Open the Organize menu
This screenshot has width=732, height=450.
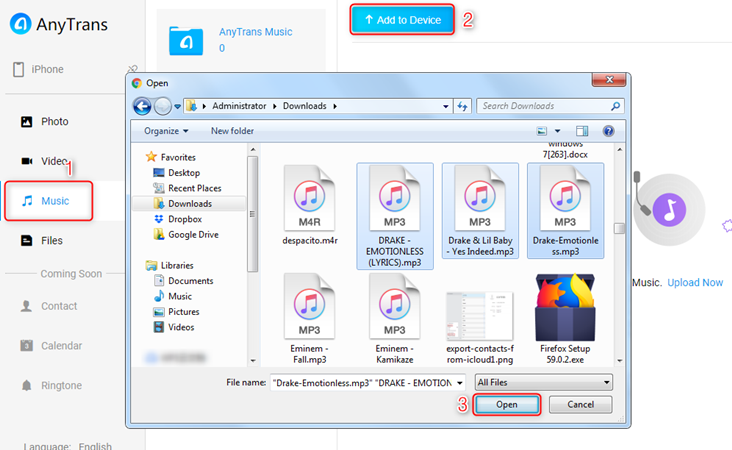pos(166,131)
